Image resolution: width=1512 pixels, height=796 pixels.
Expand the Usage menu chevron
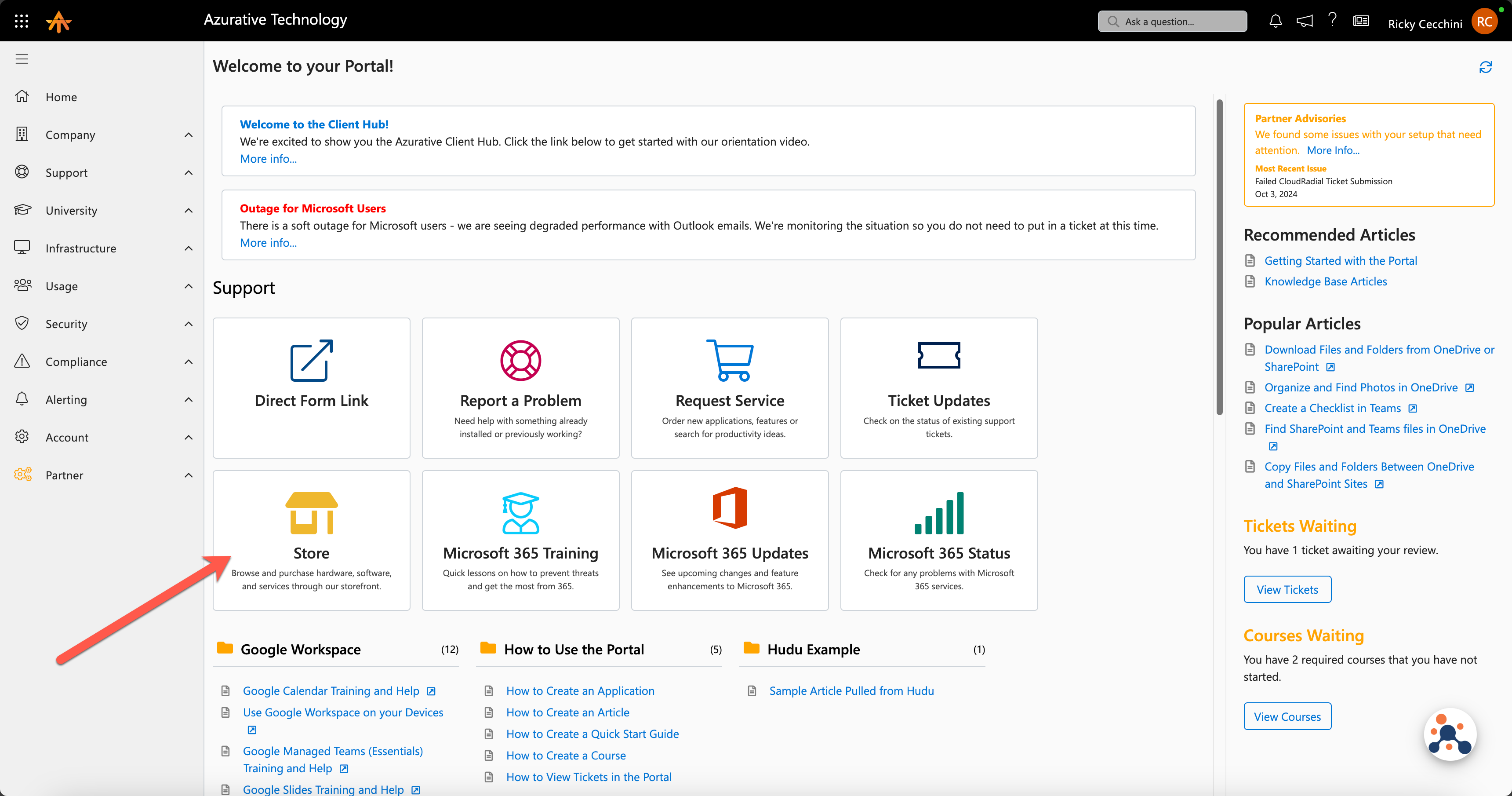189,286
